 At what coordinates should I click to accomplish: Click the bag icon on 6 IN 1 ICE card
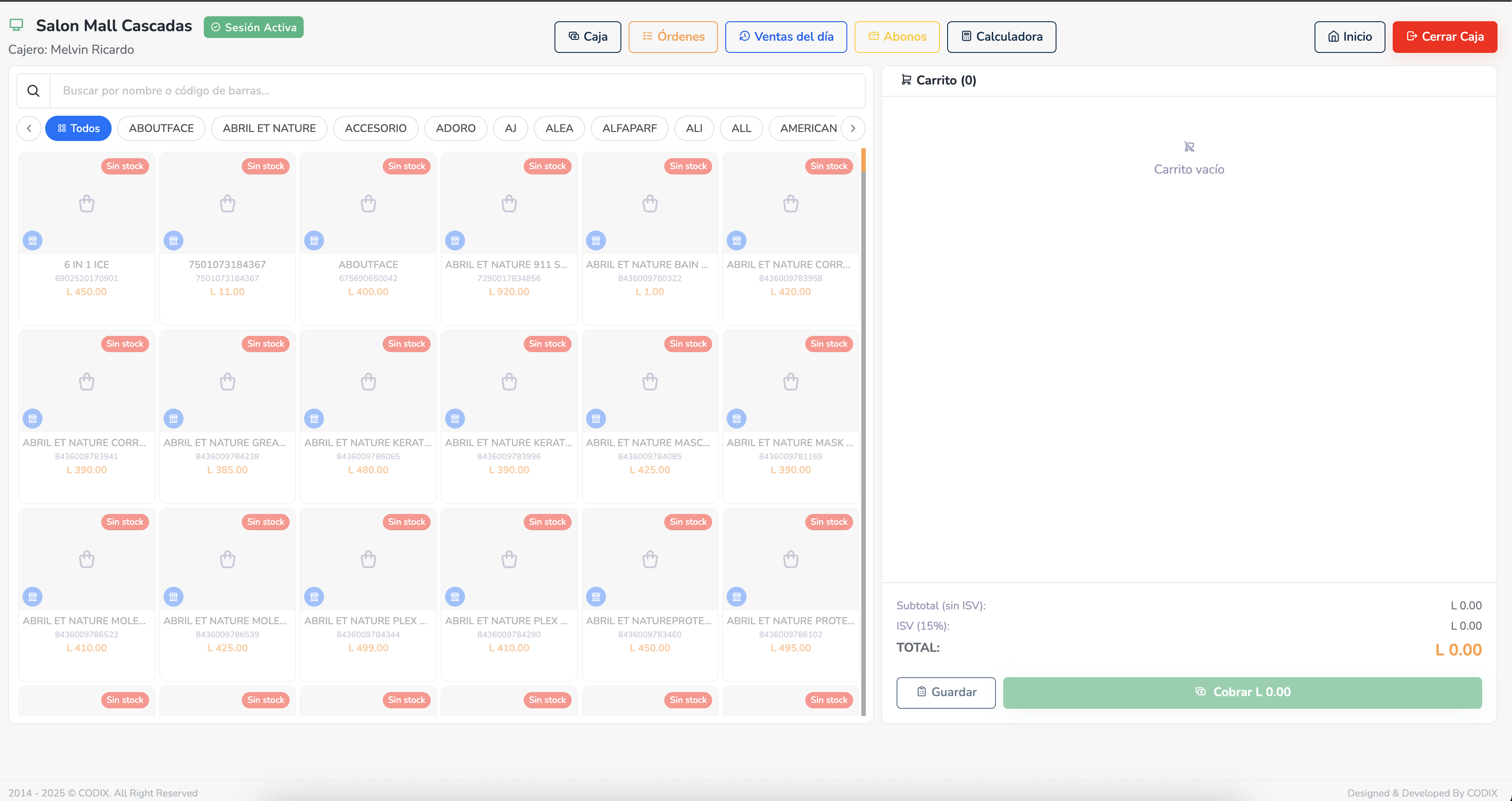pos(87,204)
